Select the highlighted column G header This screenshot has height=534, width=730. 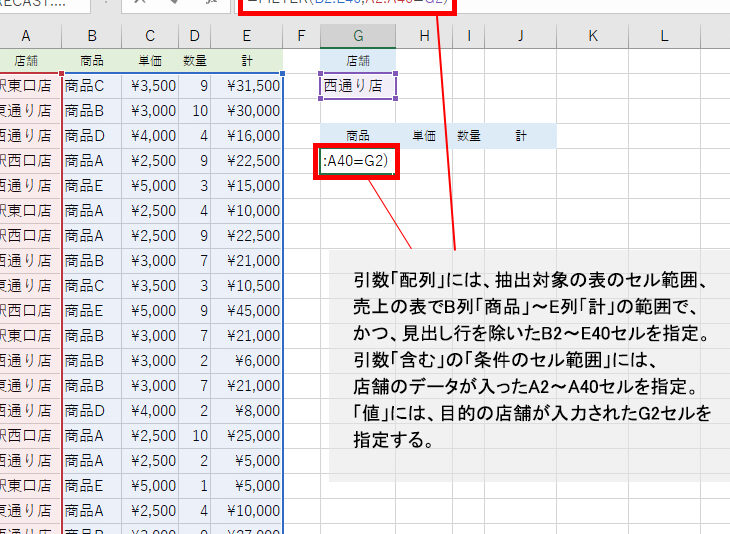click(357, 36)
